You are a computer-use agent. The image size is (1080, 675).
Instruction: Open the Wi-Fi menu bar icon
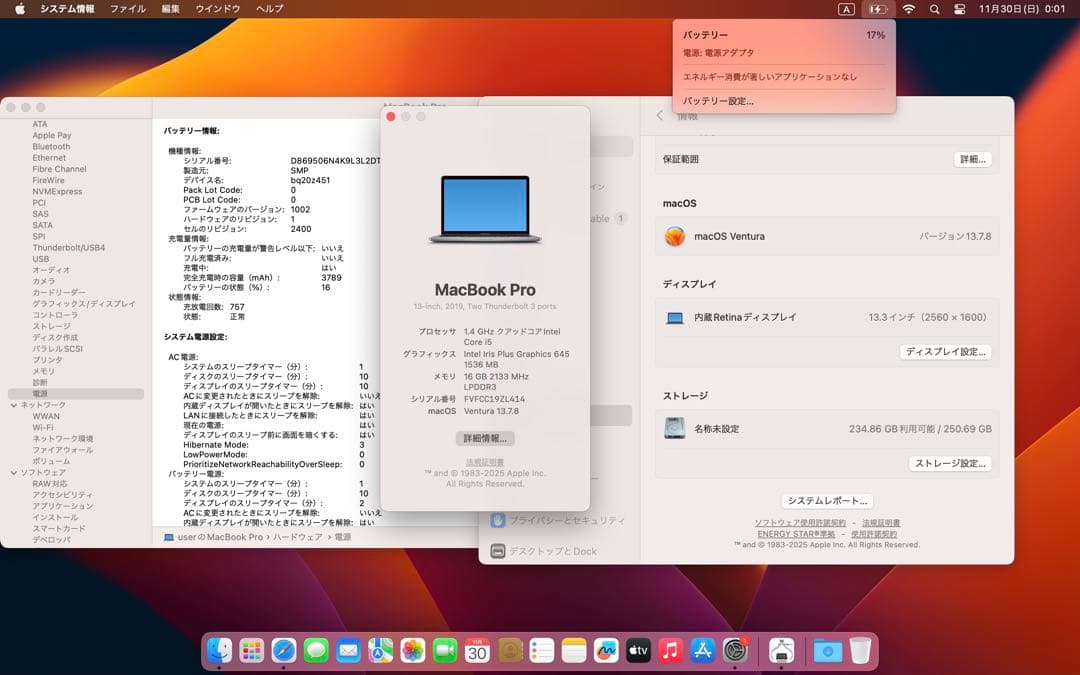(908, 9)
